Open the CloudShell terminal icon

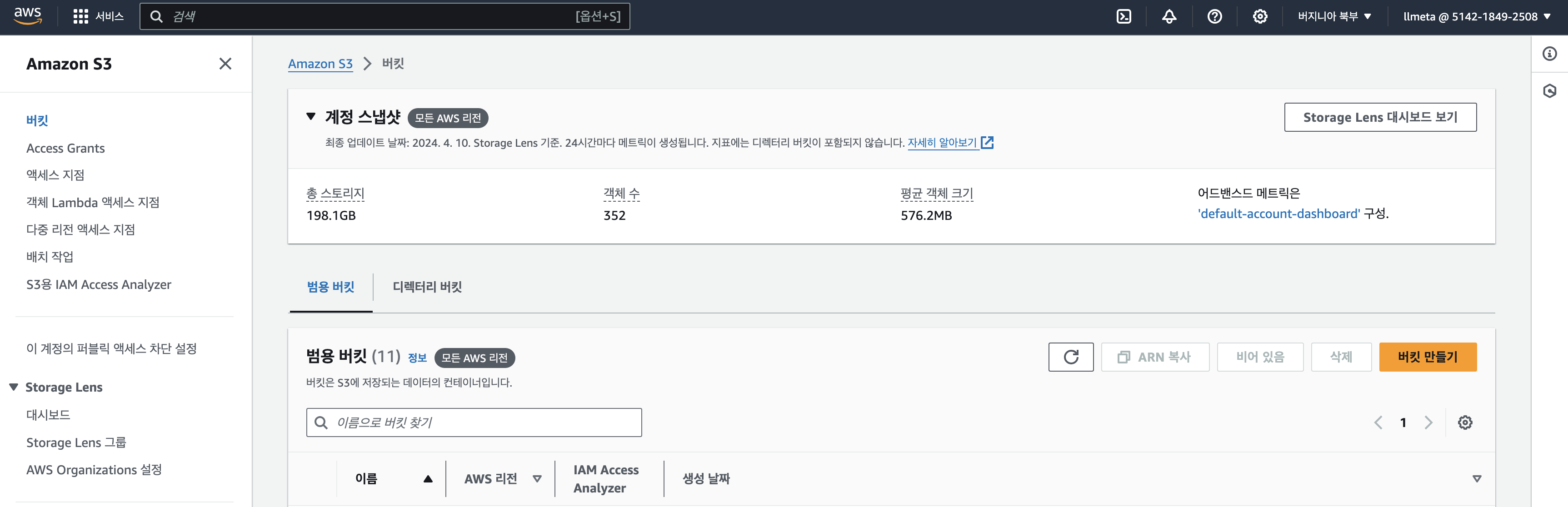pyautogui.click(x=1124, y=16)
